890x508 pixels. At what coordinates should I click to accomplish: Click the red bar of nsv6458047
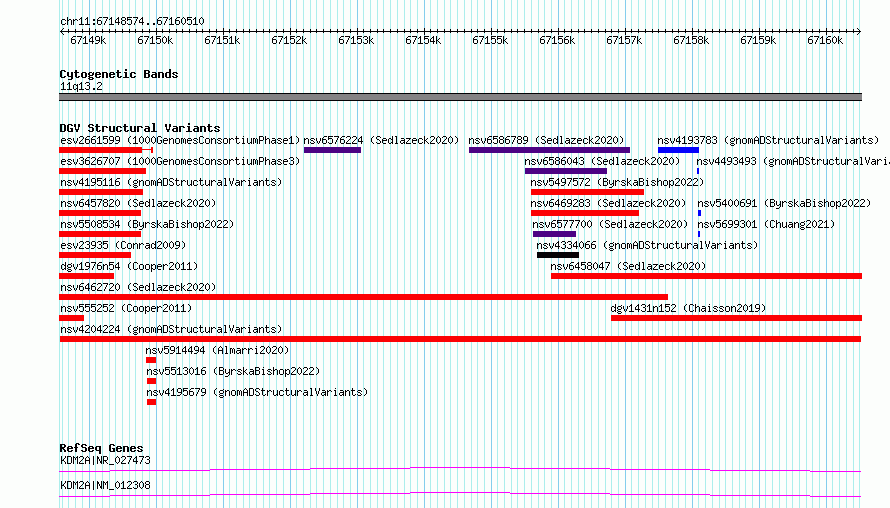pos(706,276)
